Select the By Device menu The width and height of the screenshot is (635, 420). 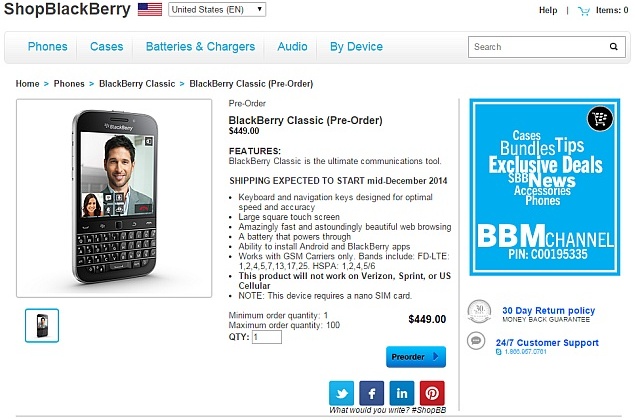click(x=356, y=47)
